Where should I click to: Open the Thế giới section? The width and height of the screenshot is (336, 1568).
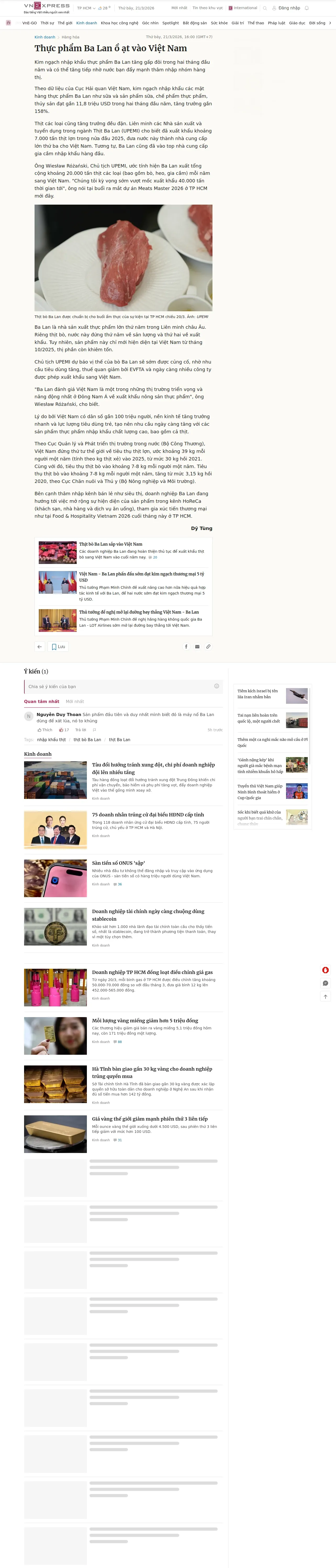(65, 23)
